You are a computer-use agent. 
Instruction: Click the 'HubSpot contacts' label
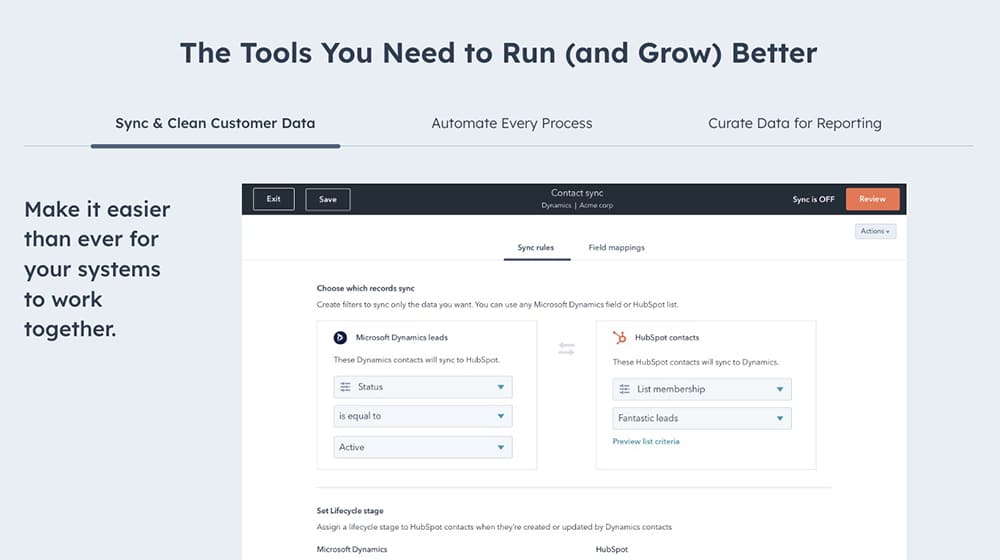click(667, 337)
